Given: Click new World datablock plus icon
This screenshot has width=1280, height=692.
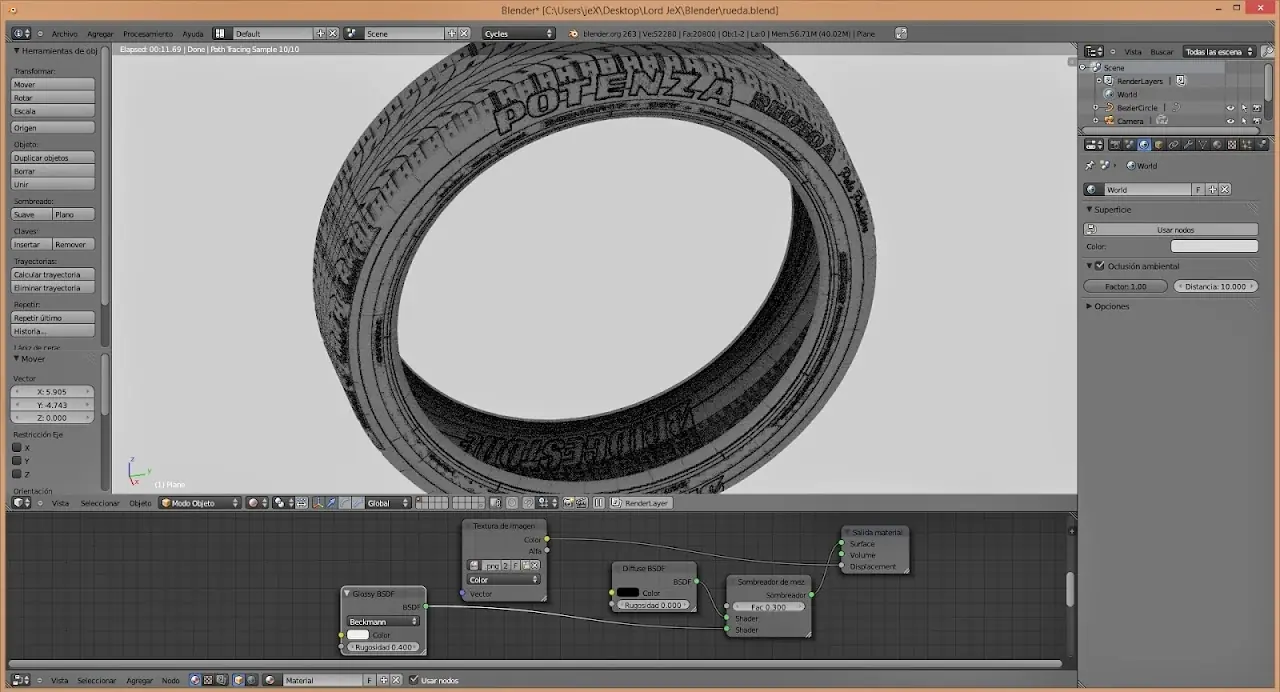Looking at the screenshot, I should coord(1212,189).
